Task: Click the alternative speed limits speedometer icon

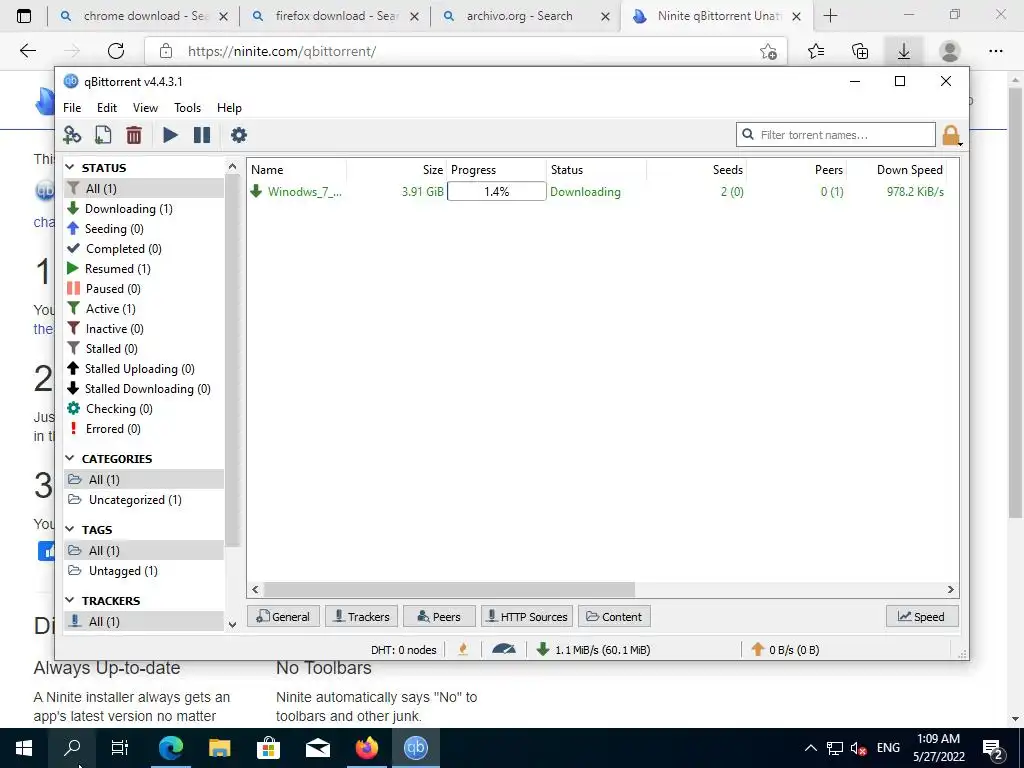Action: [504, 649]
